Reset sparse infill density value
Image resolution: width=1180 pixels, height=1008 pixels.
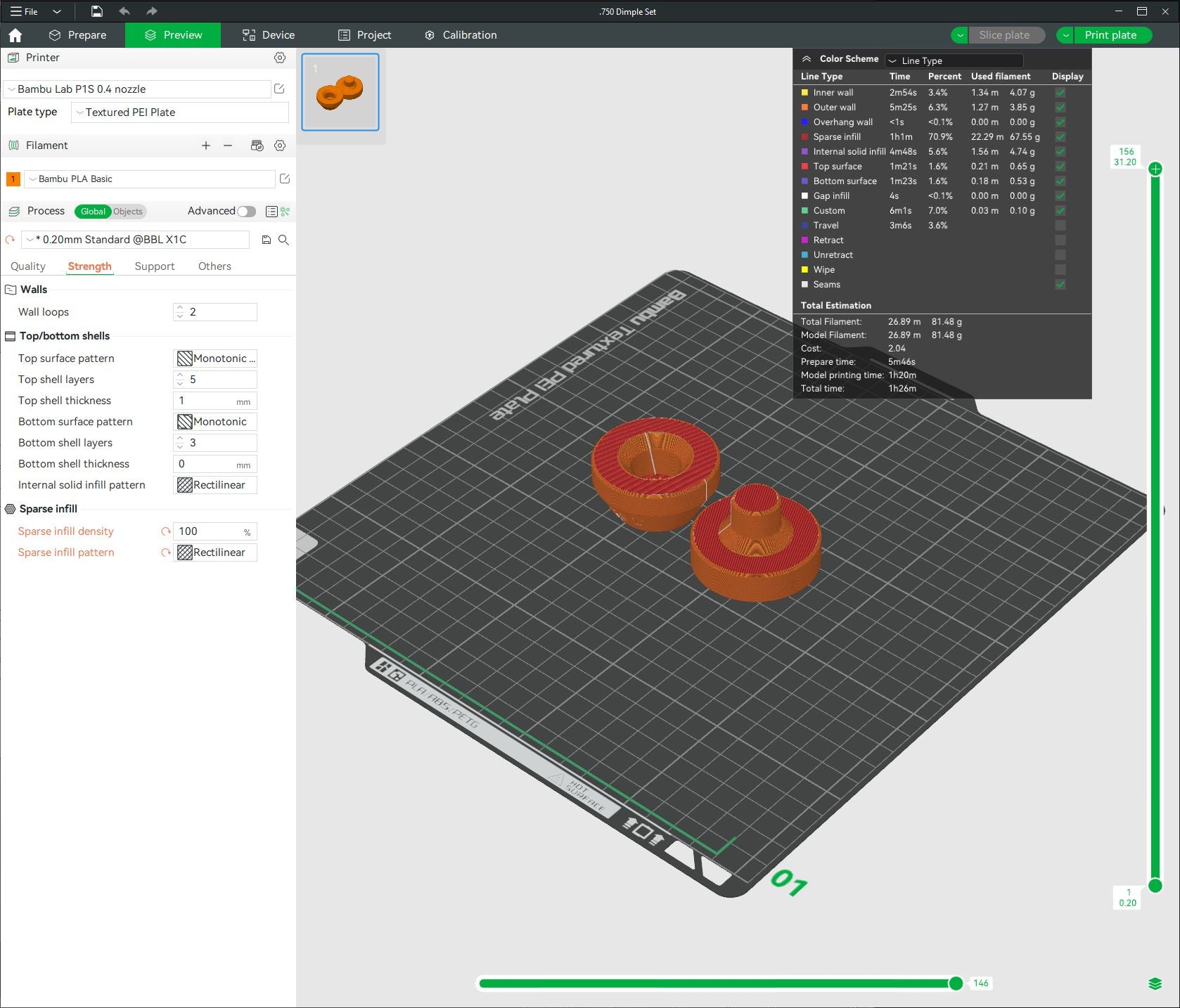click(x=166, y=531)
